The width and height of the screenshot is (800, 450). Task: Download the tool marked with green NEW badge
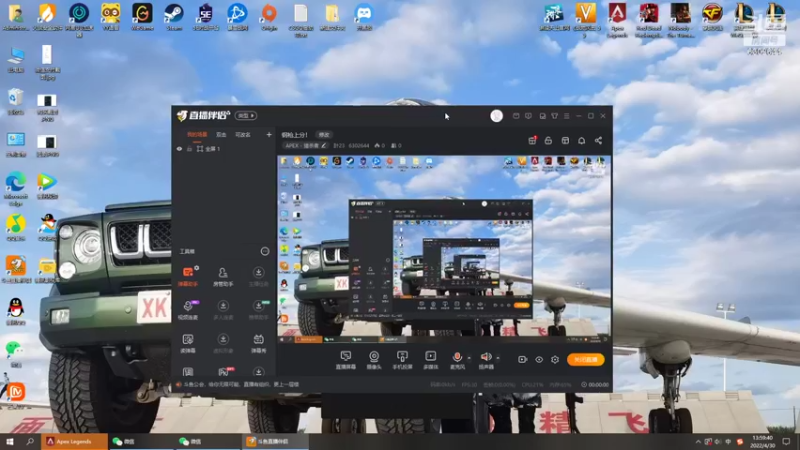(x=258, y=310)
